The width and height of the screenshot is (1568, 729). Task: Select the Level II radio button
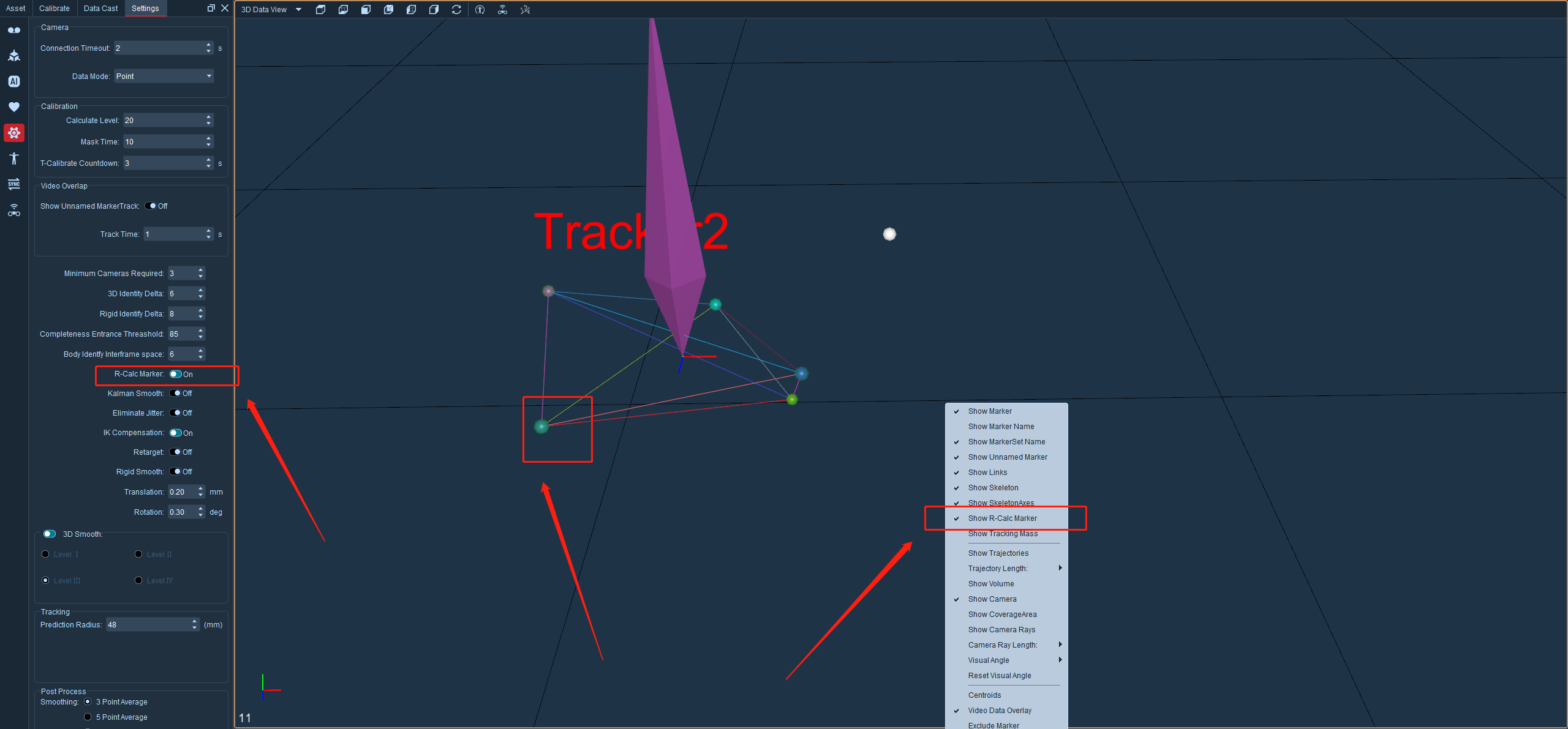pos(138,554)
